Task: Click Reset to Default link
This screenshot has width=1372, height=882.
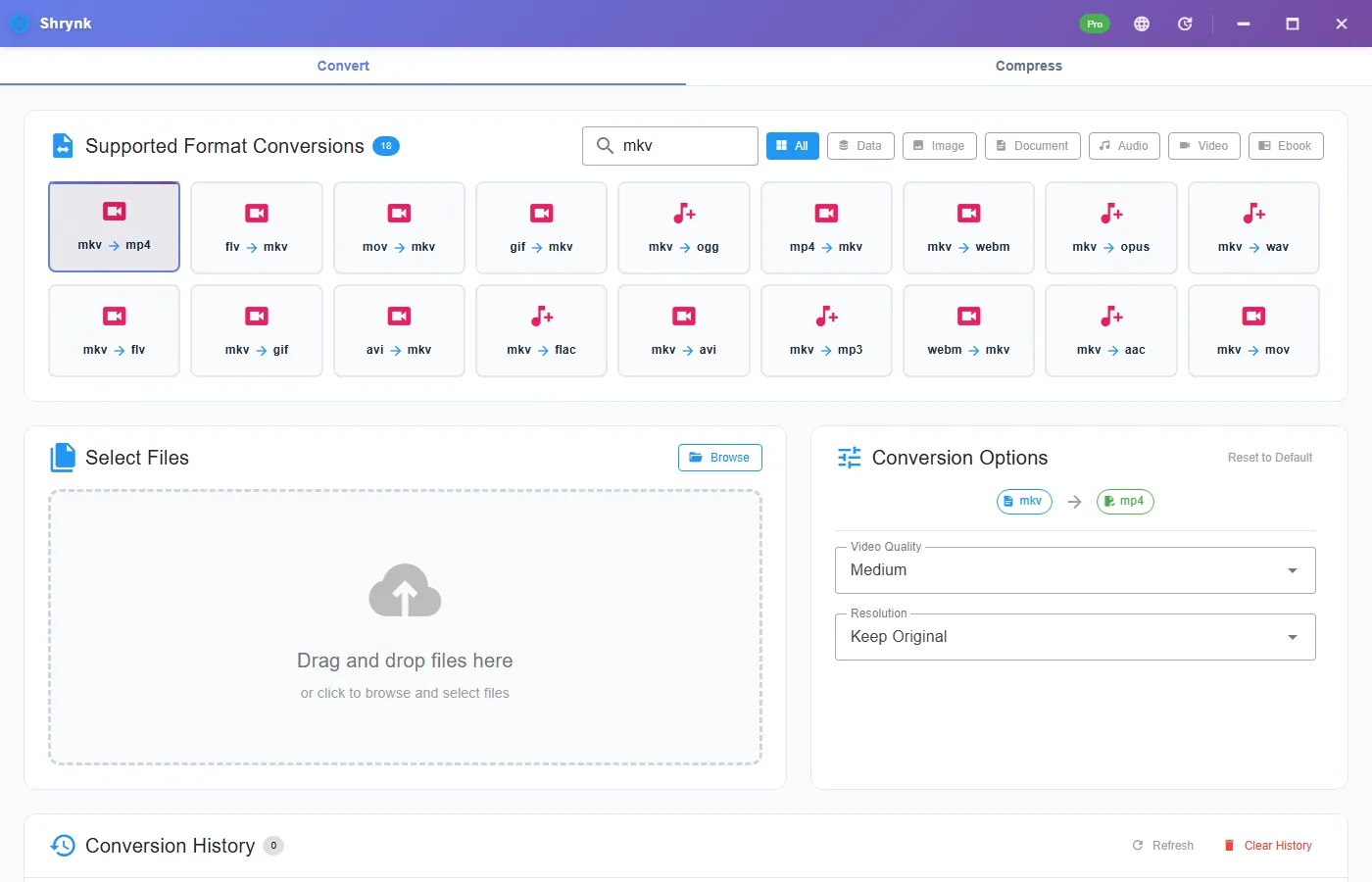Action: (x=1270, y=458)
